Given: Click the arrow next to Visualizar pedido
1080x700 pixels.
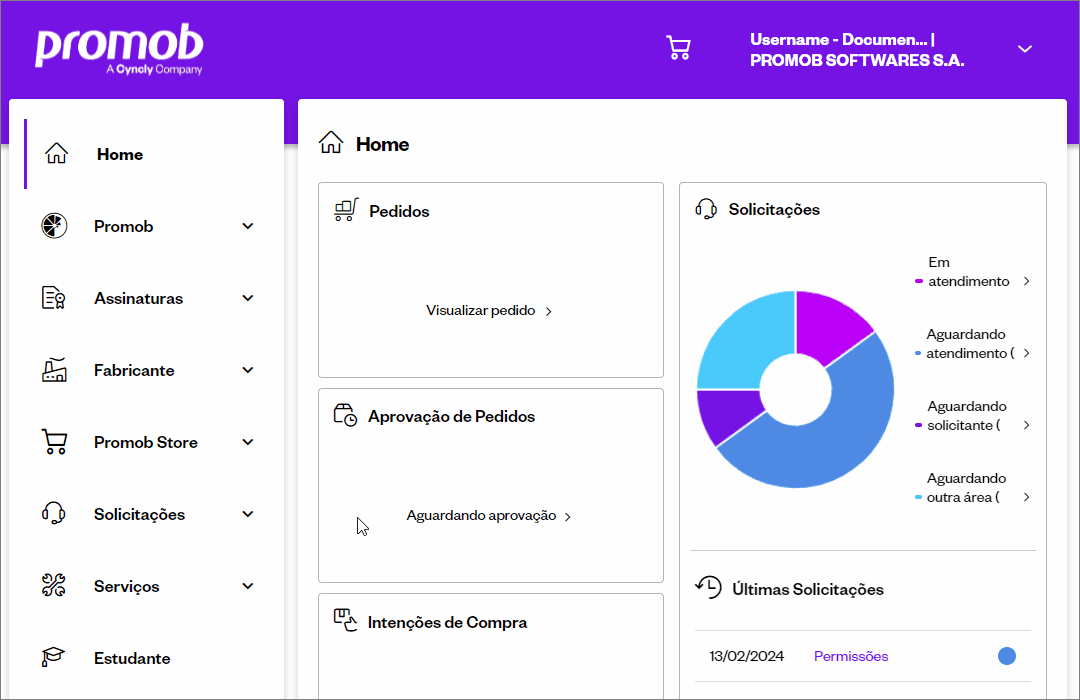Looking at the screenshot, I should coord(549,311).
